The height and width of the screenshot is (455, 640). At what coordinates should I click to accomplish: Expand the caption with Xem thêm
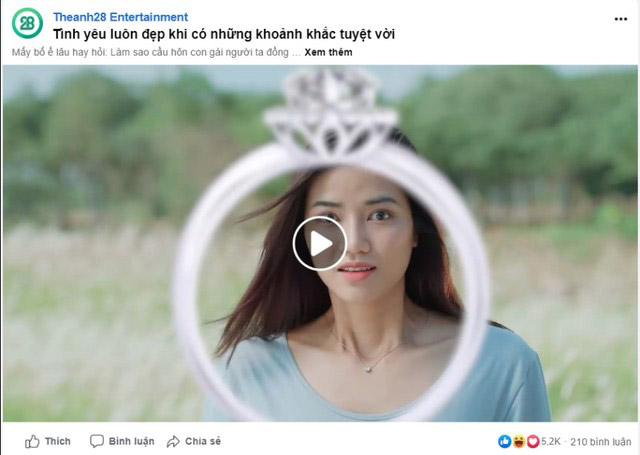coord(328,52)
